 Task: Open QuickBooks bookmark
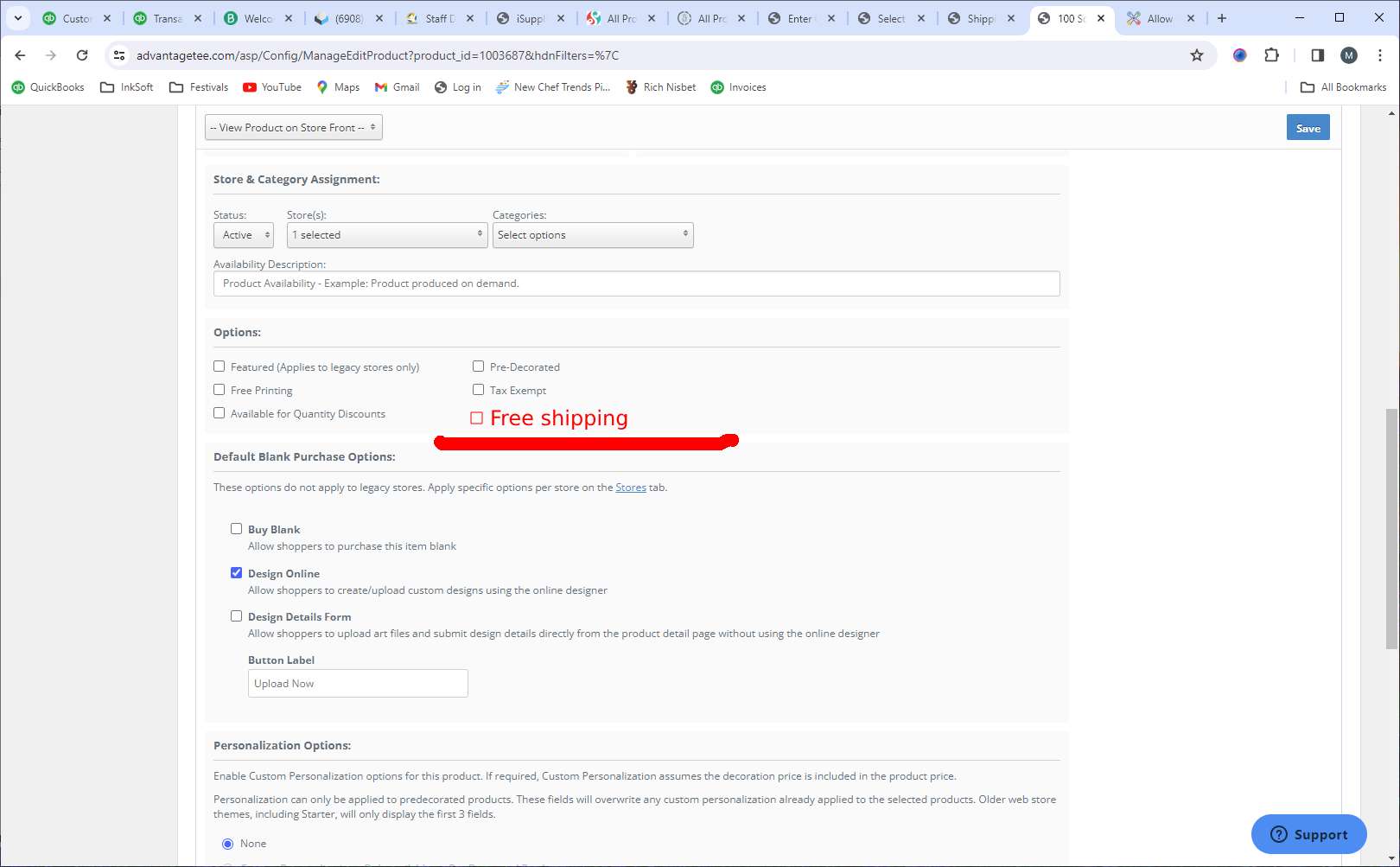48,87
